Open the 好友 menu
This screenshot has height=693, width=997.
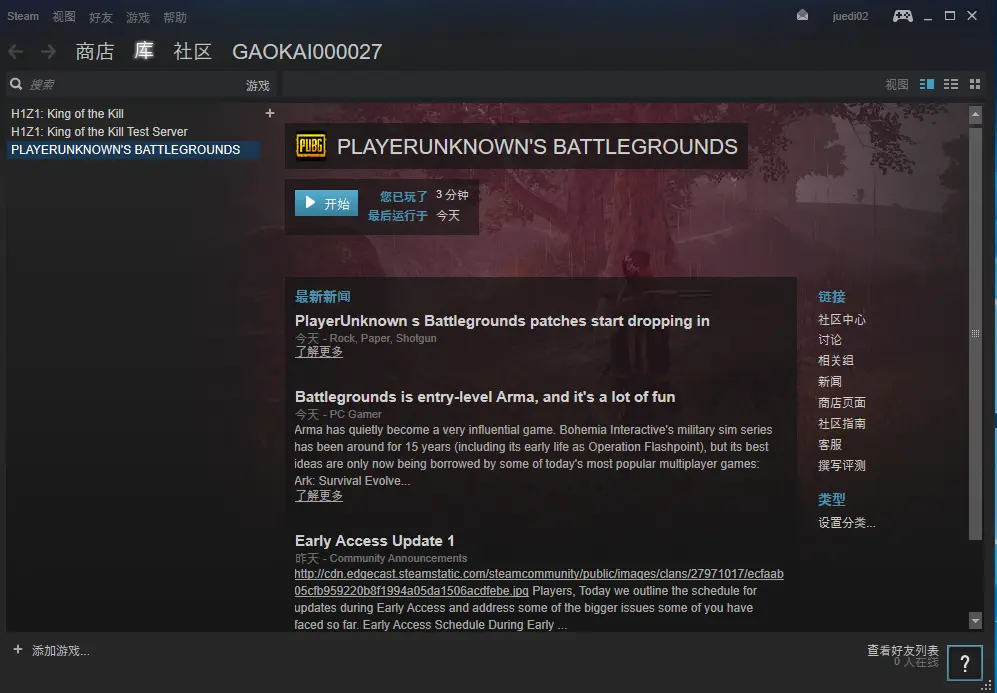pos(100,17)
